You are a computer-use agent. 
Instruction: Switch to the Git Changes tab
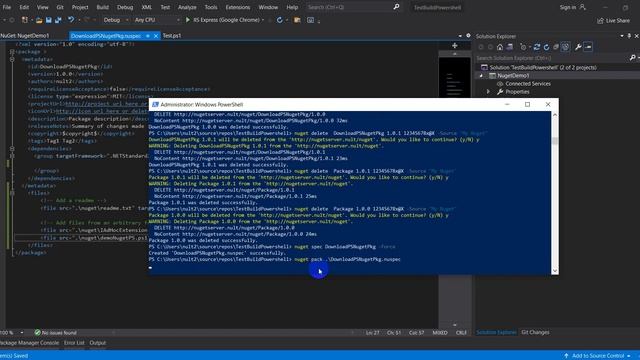[x=535, y=332]
